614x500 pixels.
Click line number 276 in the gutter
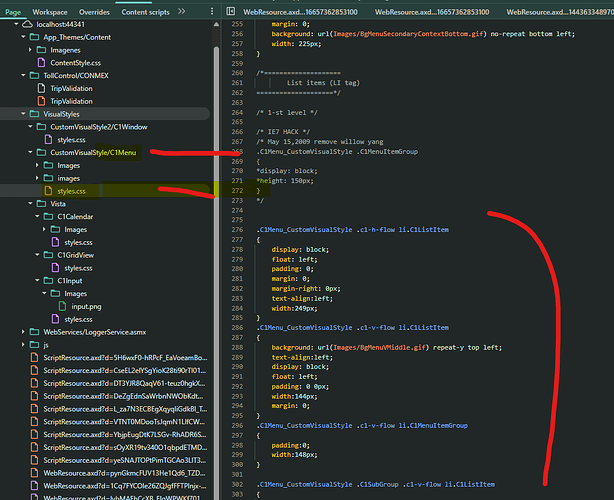point(237,229)
